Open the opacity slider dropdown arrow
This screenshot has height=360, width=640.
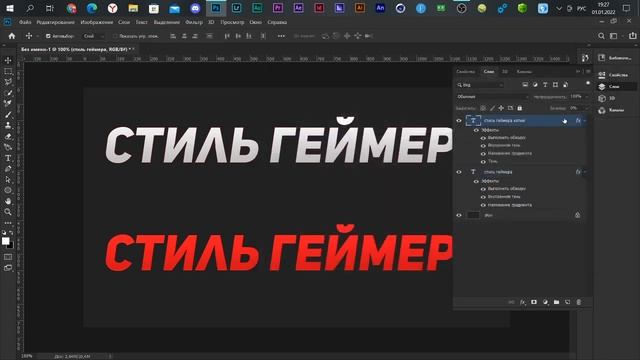(587, 97)
